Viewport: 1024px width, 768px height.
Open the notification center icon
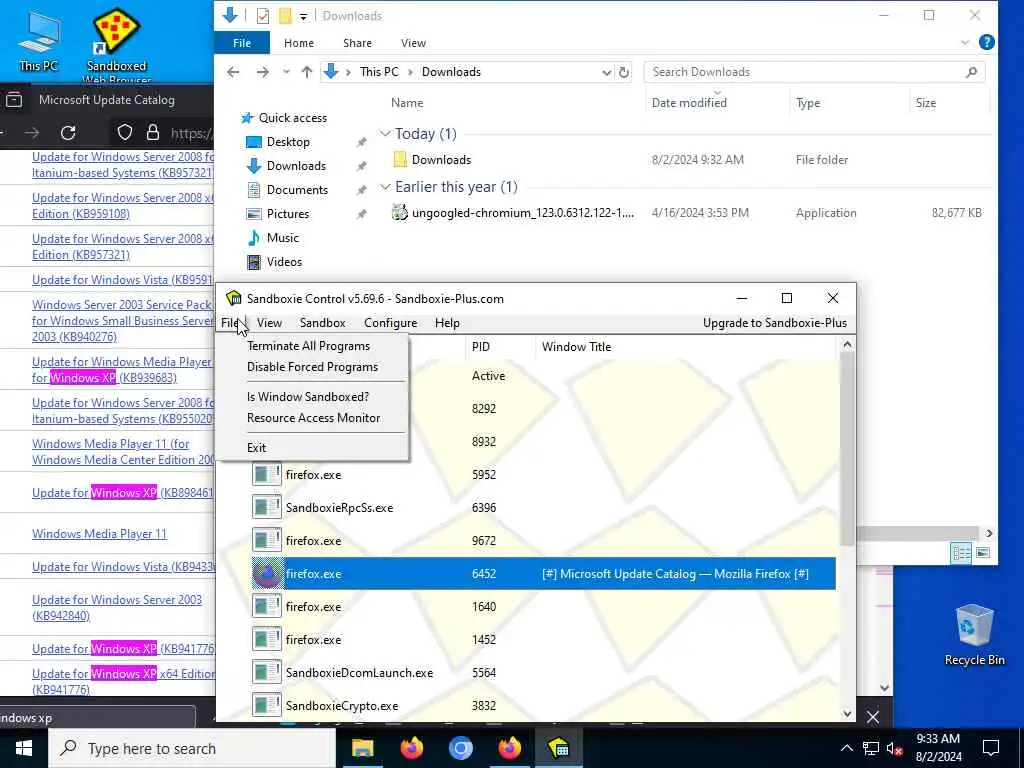click(991, 748)
